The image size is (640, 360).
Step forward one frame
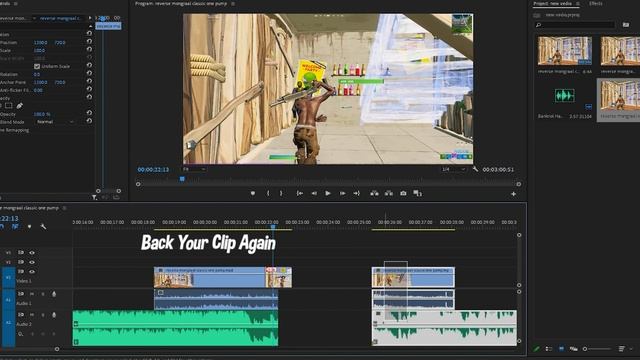pos(342,193)
